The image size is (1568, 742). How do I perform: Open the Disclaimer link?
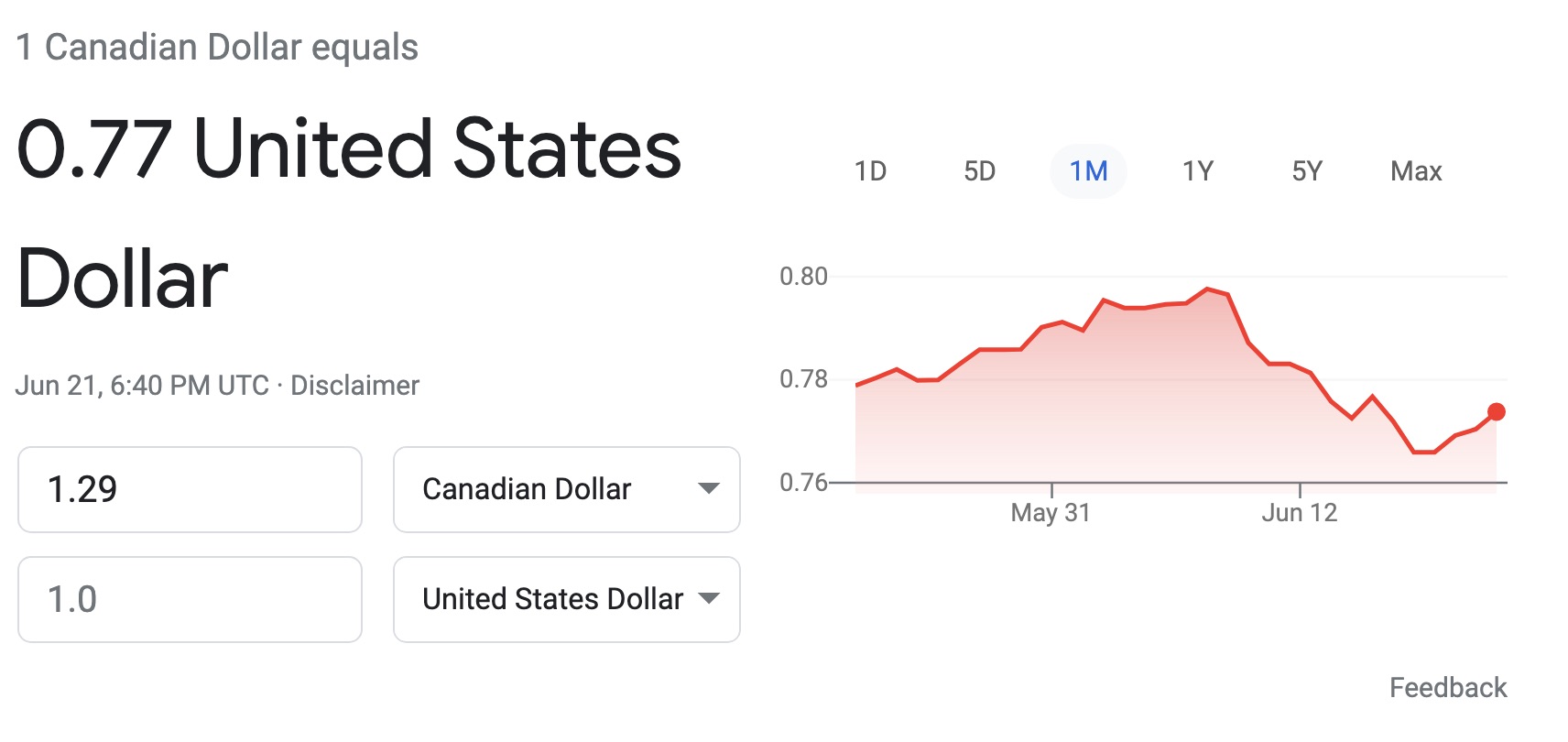tap(354, 385)
